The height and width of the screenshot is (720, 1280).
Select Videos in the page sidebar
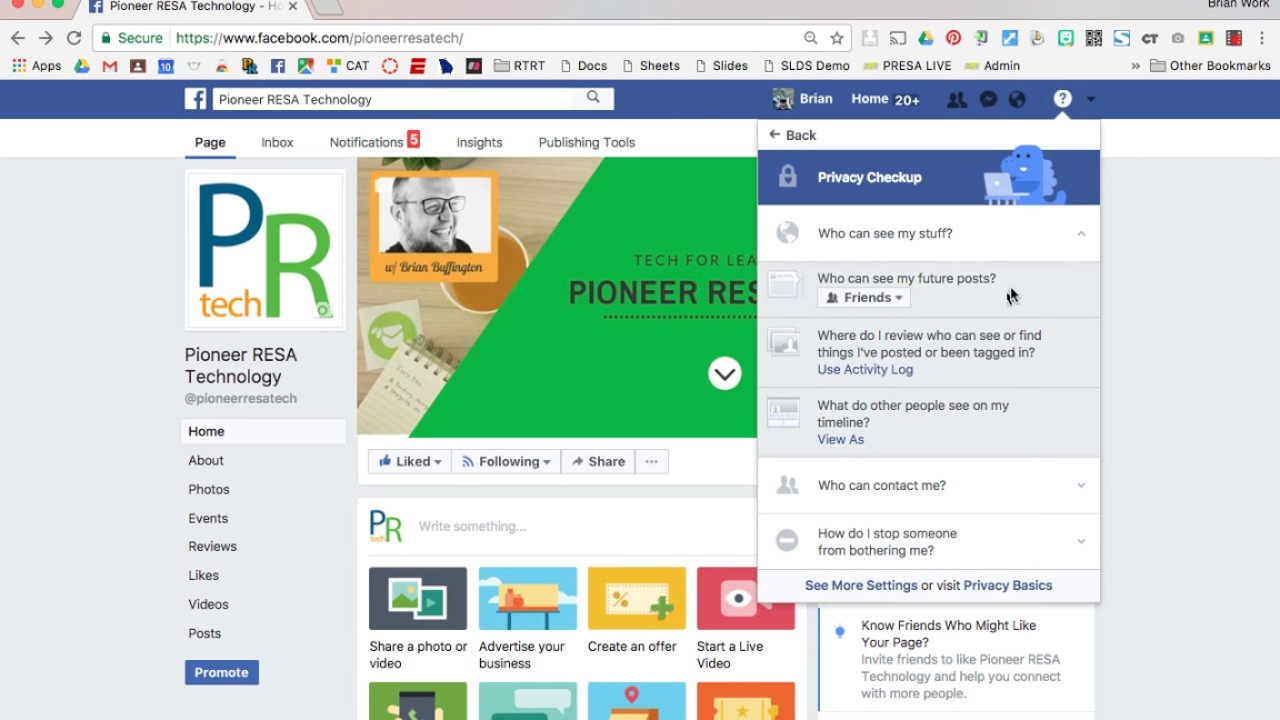pyautogui.click(x=208, y=604)
